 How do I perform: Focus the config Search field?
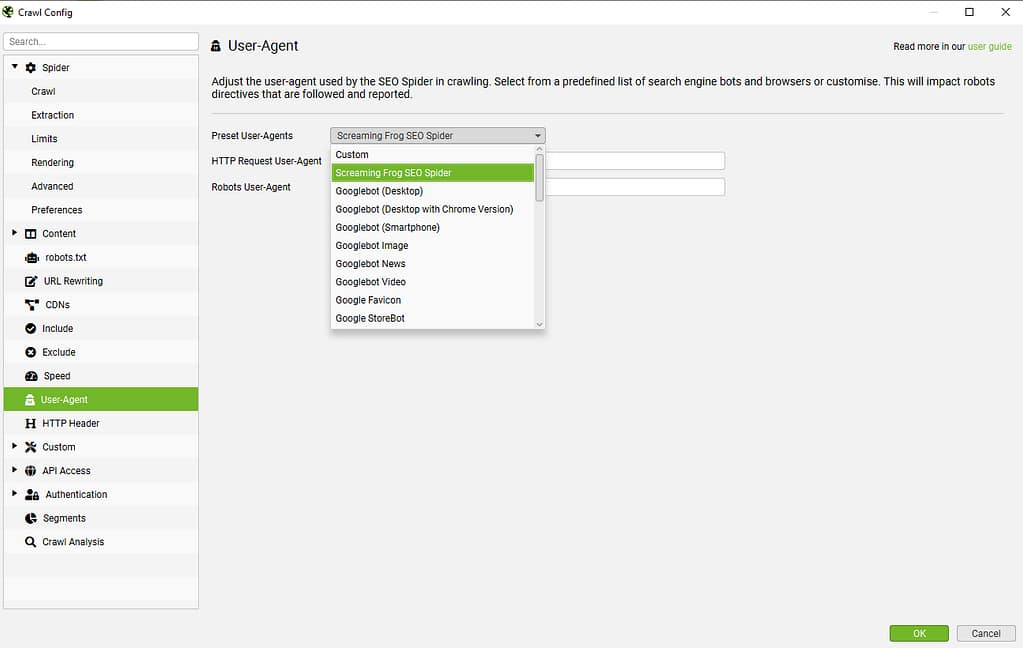point(101,42)
